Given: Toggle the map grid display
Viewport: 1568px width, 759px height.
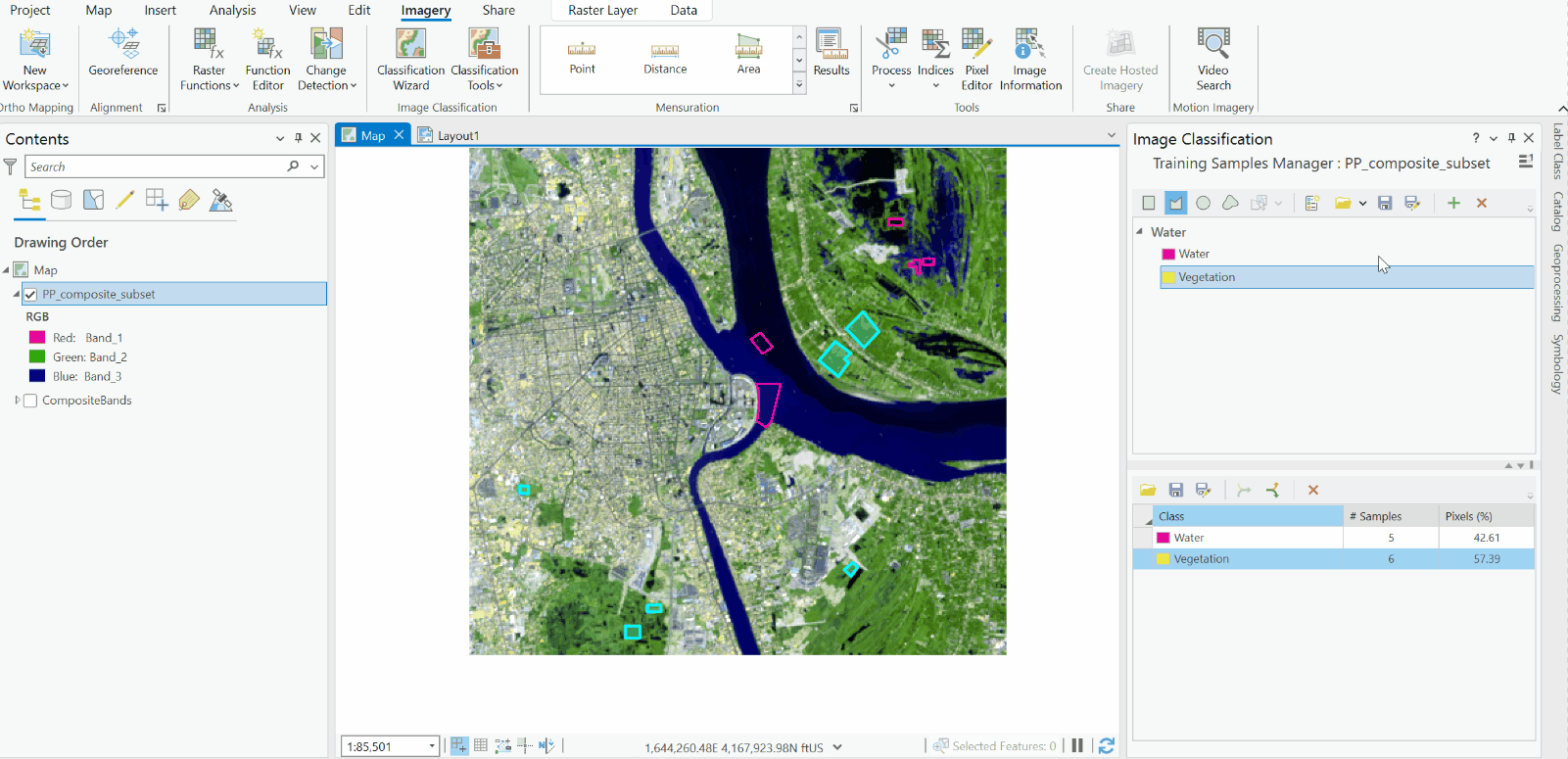Looking at the screenshot, I should click(481, 746).
